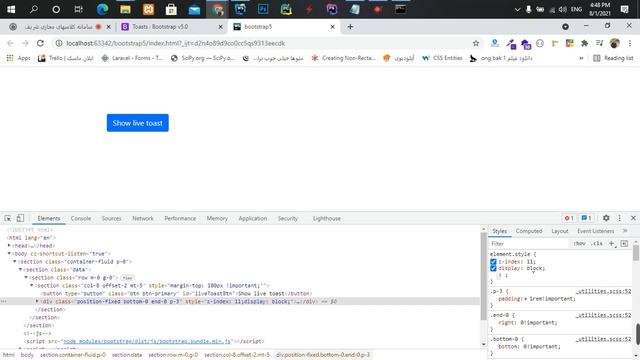Show more Styles sidebar tabs
Image resolution: width=640 pixels, height=360 pixels.
click(x=625, y=231)
